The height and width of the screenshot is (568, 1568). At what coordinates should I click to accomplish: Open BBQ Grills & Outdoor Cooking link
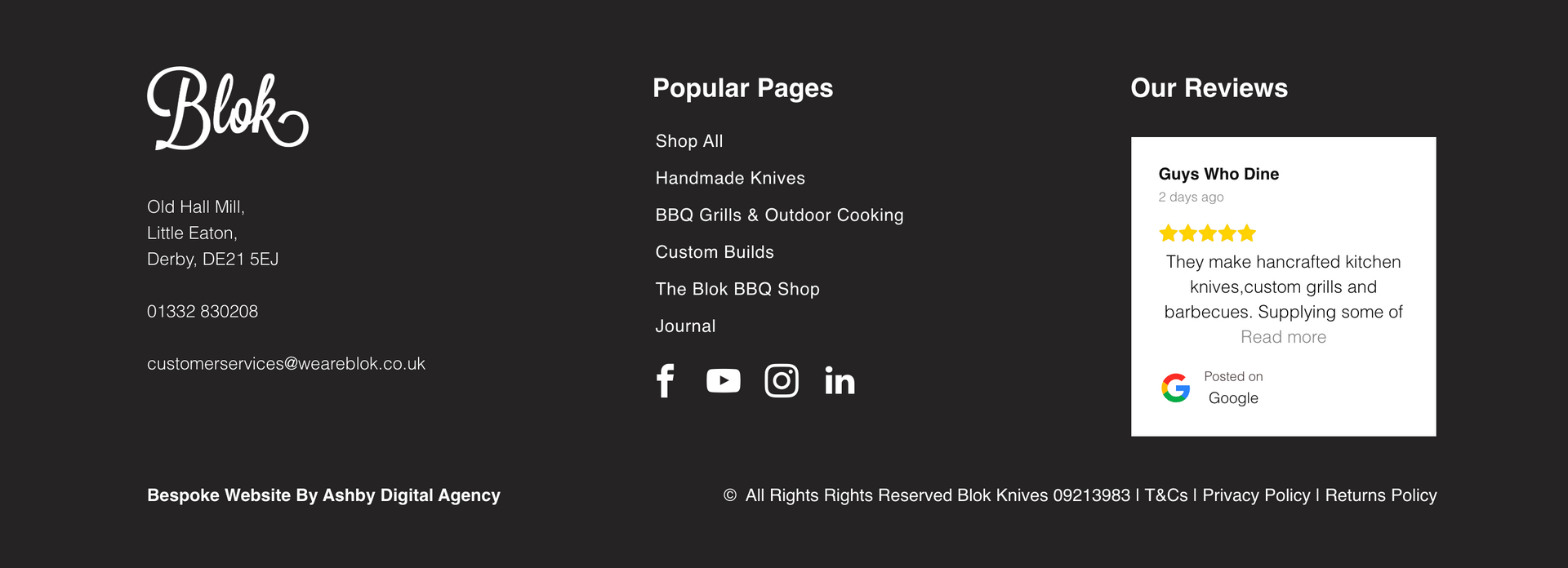(779, 215)
